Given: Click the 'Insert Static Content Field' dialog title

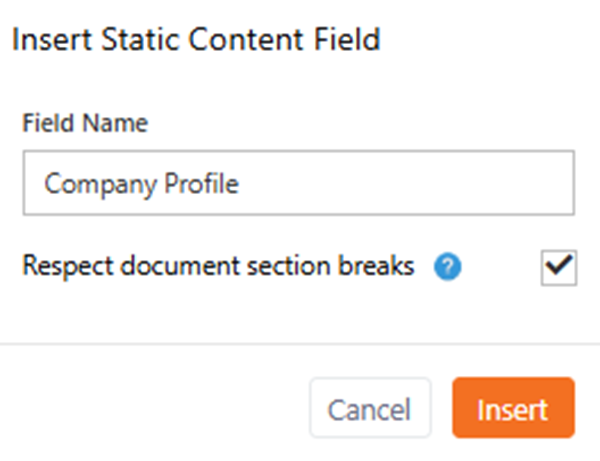Looking at the screenshot, I should coord(196,41).
